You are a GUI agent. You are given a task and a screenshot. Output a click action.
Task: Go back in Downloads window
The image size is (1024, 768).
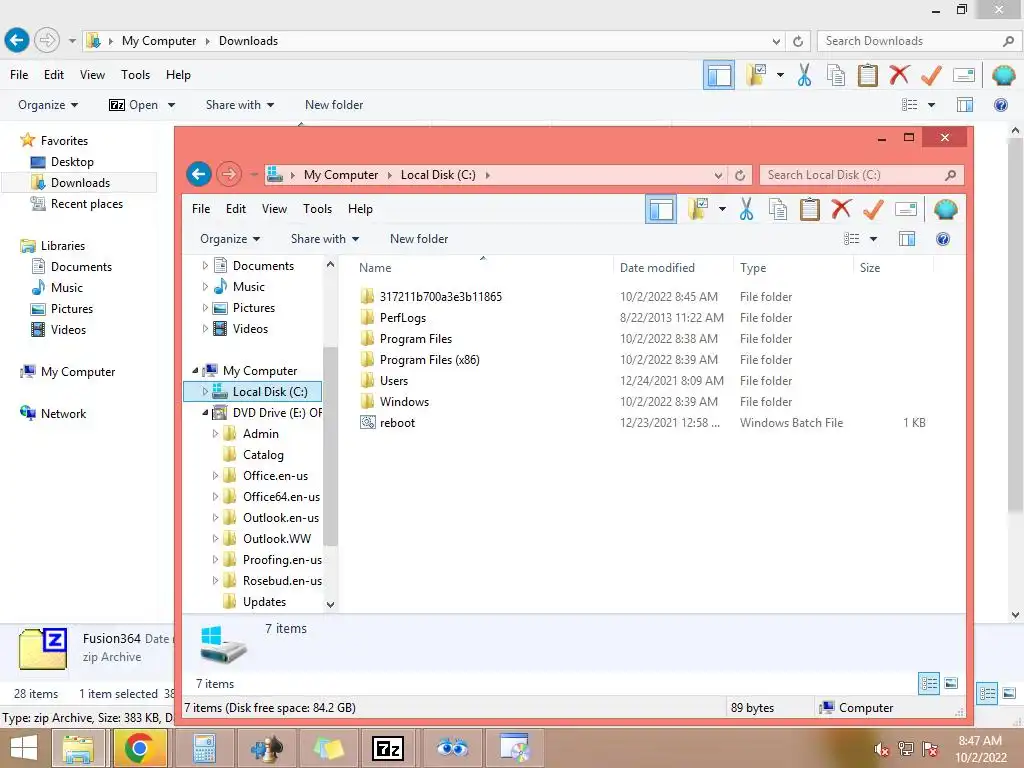[x=17, y=40]
